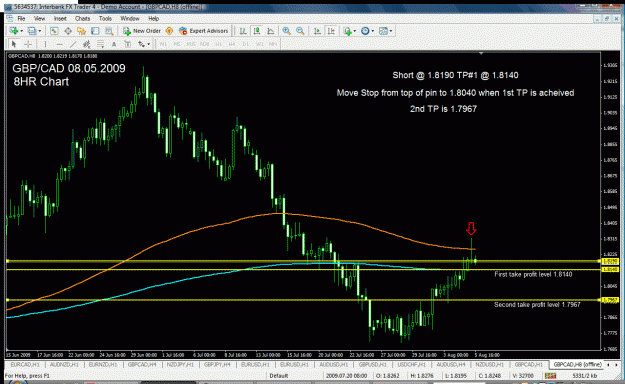Expand the Arrows tool dropdown arrow
Viewport: 625px width, 384px height.
pyautogui.click(x=148, y=44)
